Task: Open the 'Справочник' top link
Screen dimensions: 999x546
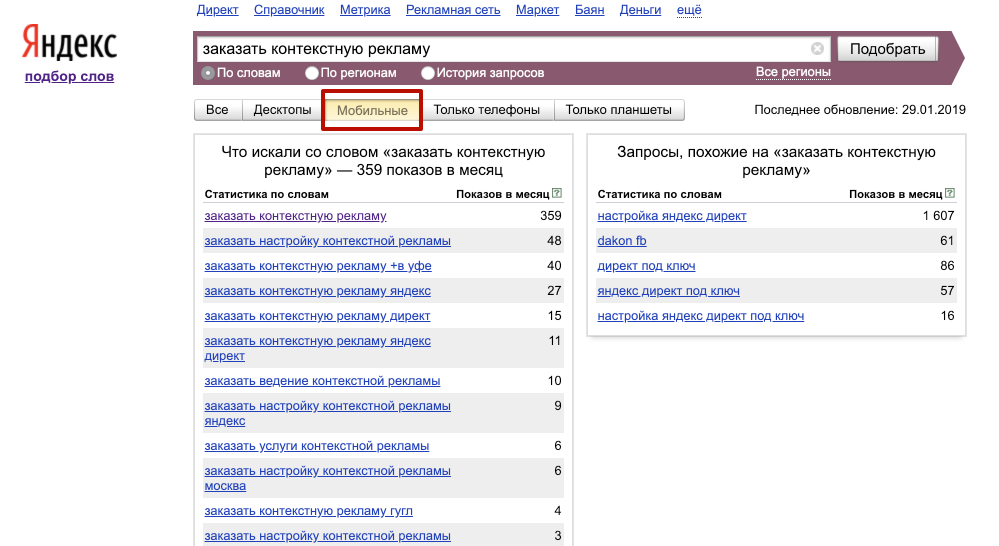Action: [x=289, y=10]
